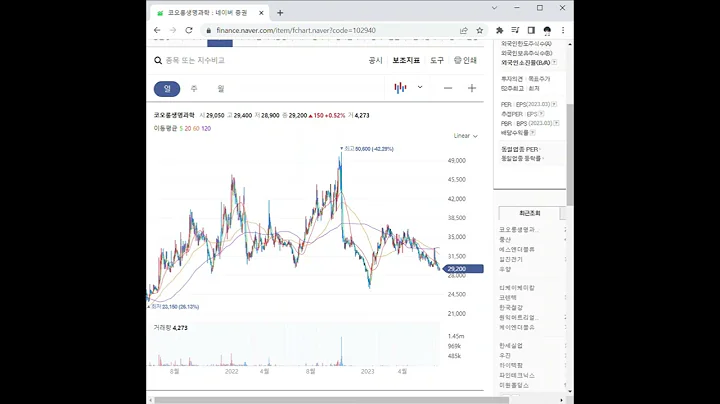The width and height of the screenshot is (720, 404).
Task: Click the scrollbar down arrow at bottom right
Action: (570, 391)
